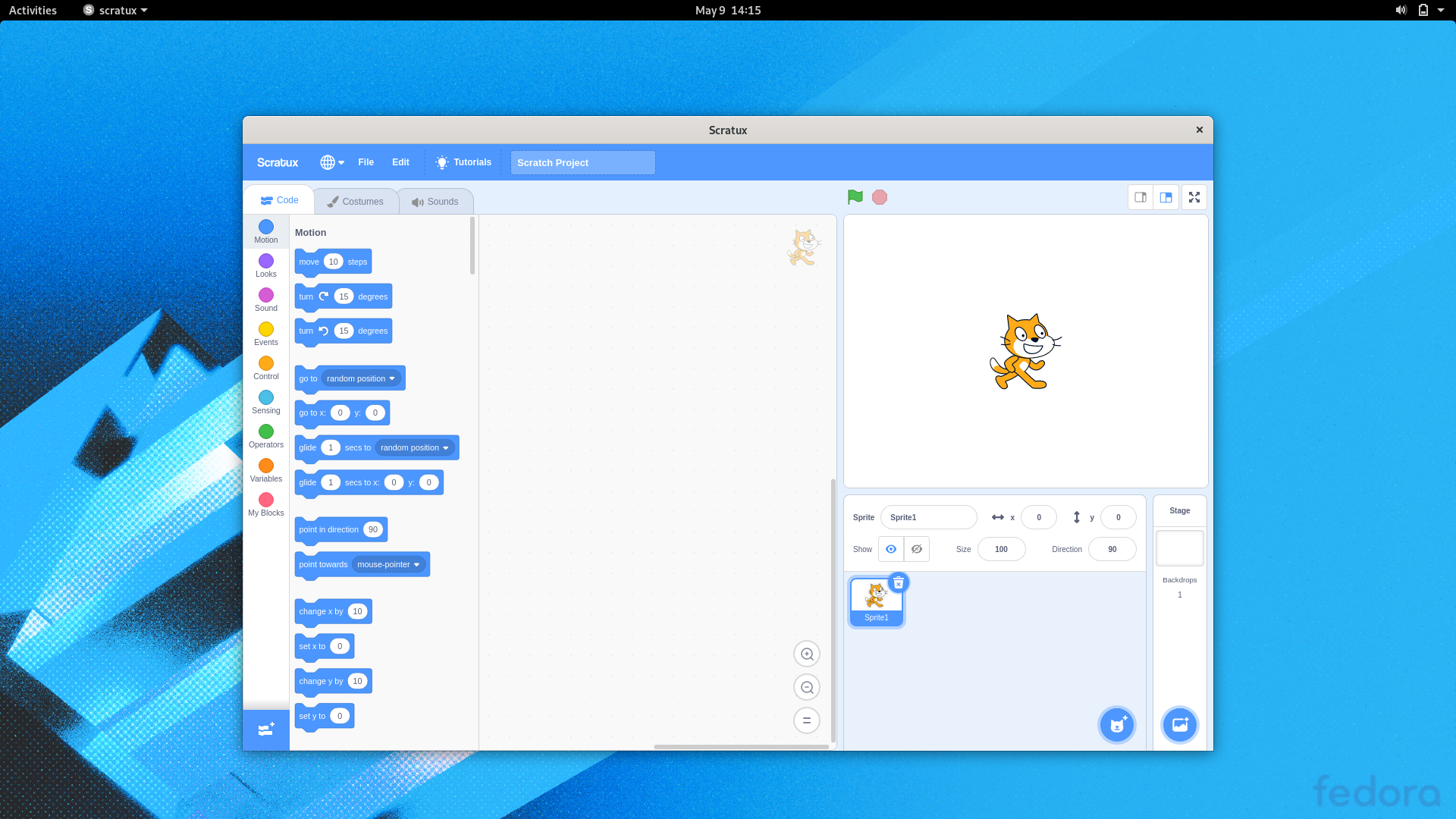Show the sprite with eye icon

point(891,549)
